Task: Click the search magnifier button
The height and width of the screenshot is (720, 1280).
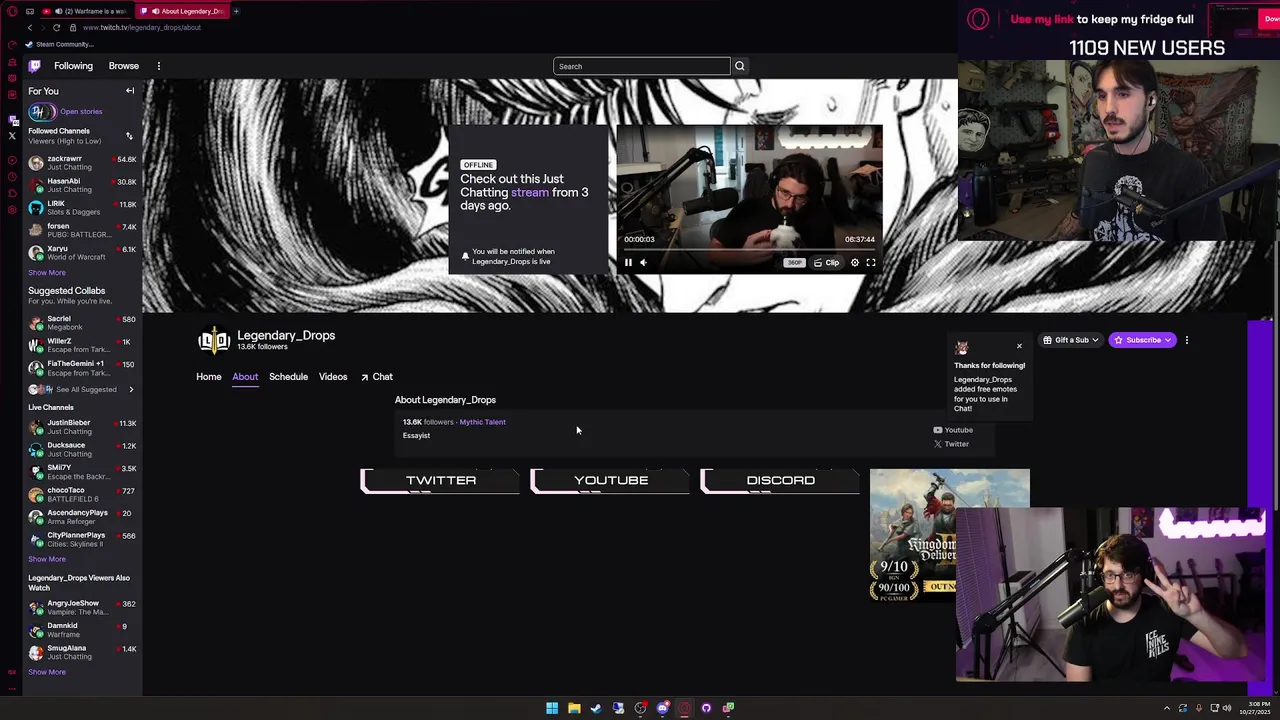Action: point(740,66)
